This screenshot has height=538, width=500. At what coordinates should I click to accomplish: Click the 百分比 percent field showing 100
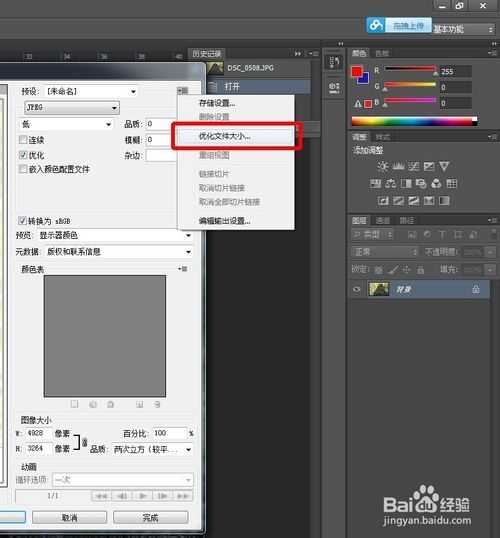coord(169,433)
